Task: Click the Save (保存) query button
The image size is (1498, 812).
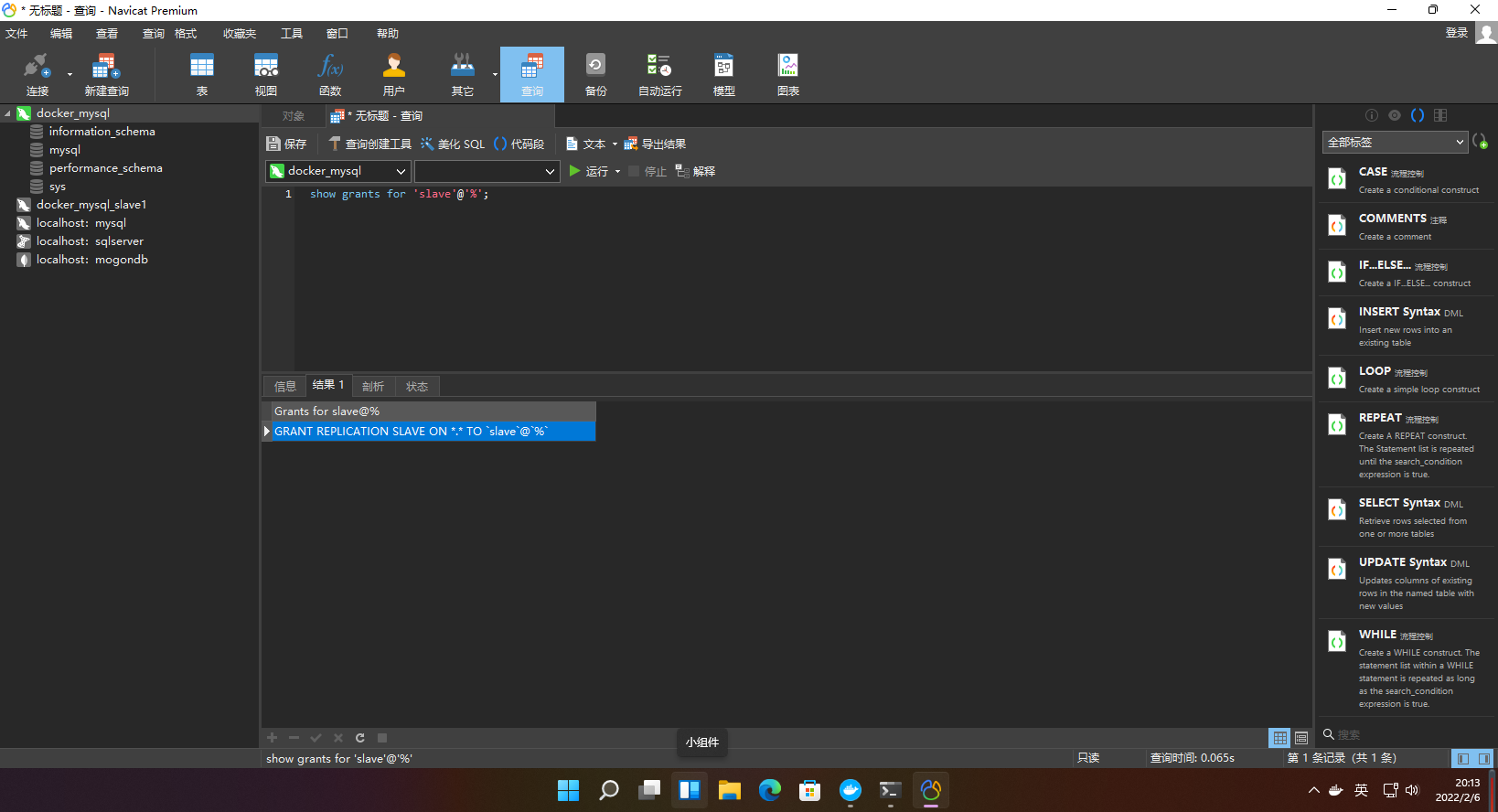Action: click(286, 144)
